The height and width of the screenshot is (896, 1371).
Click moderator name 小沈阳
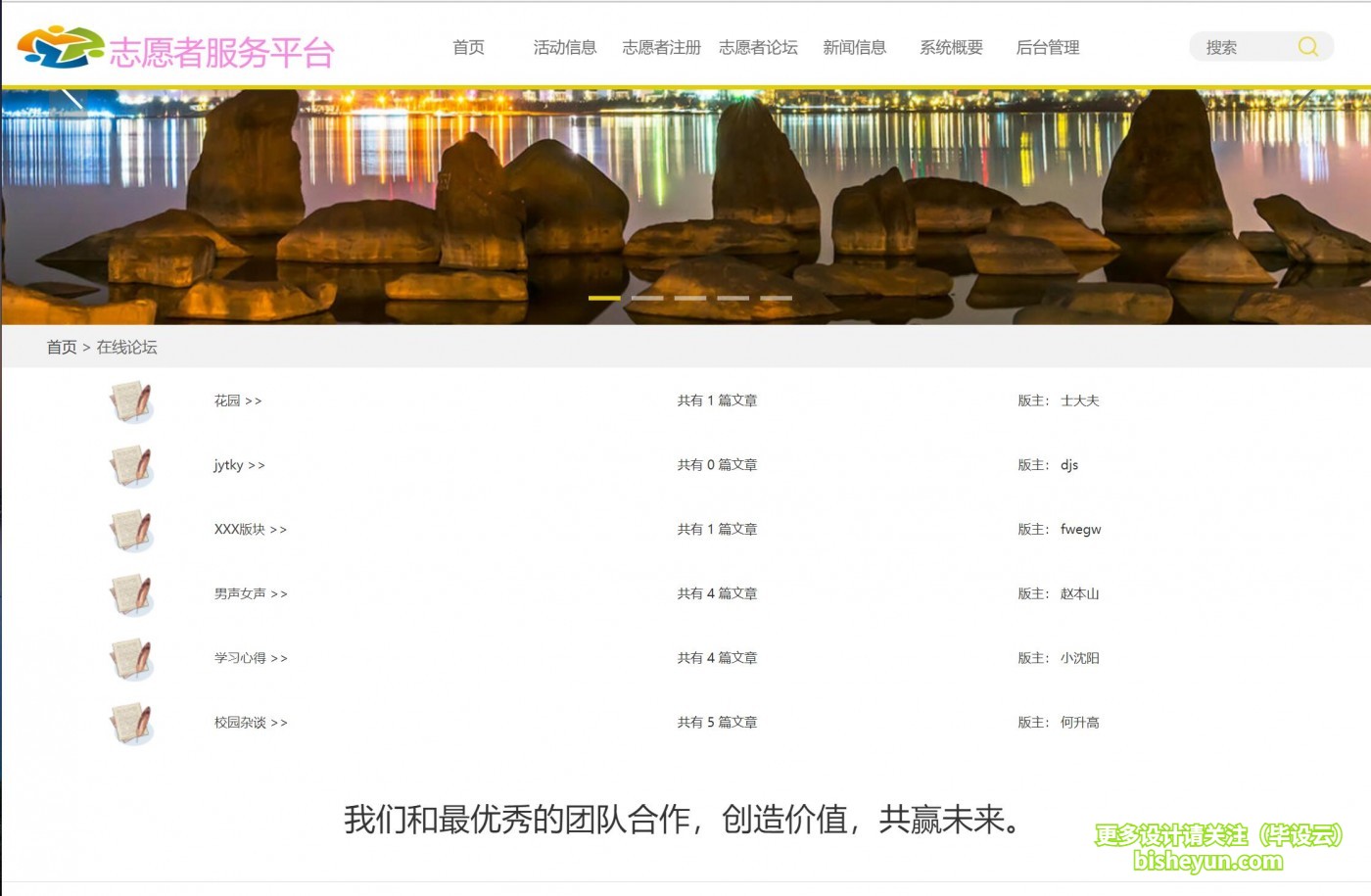(x=1080, y=658)
